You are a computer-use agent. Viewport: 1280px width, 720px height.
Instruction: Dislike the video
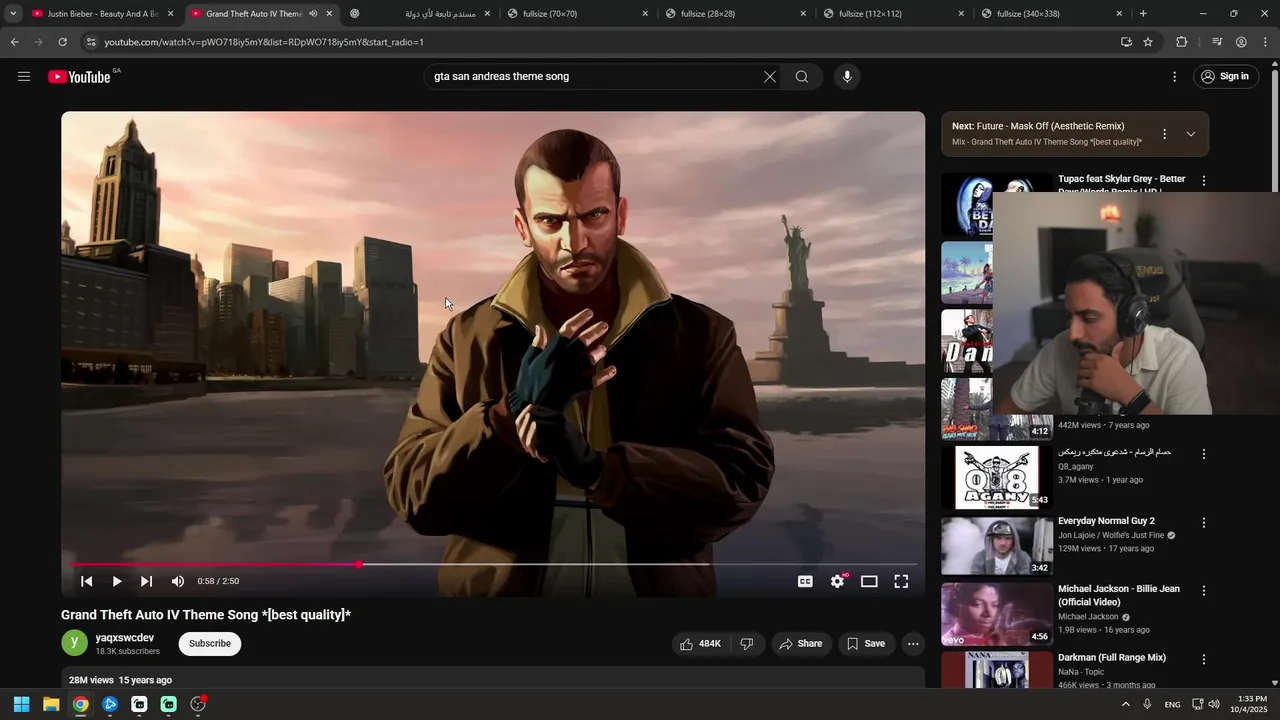click(x=747, y=644)
